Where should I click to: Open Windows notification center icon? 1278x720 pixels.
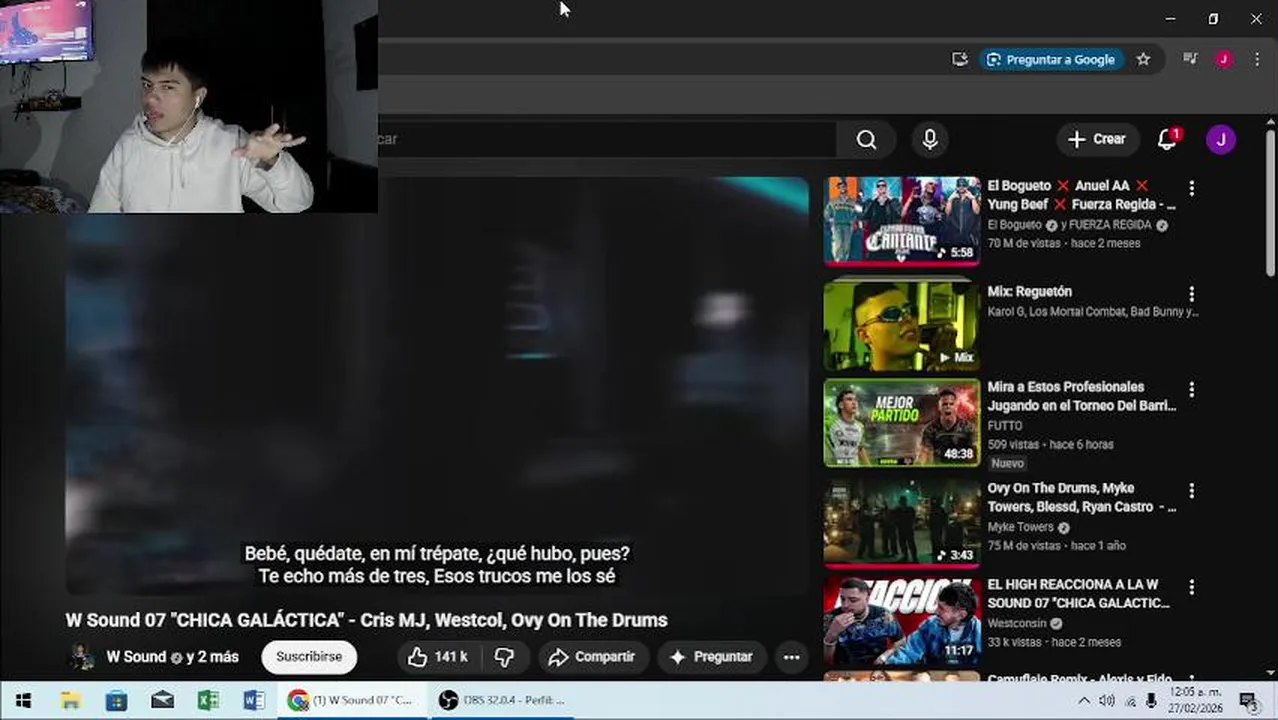(x=1248, y=700)
